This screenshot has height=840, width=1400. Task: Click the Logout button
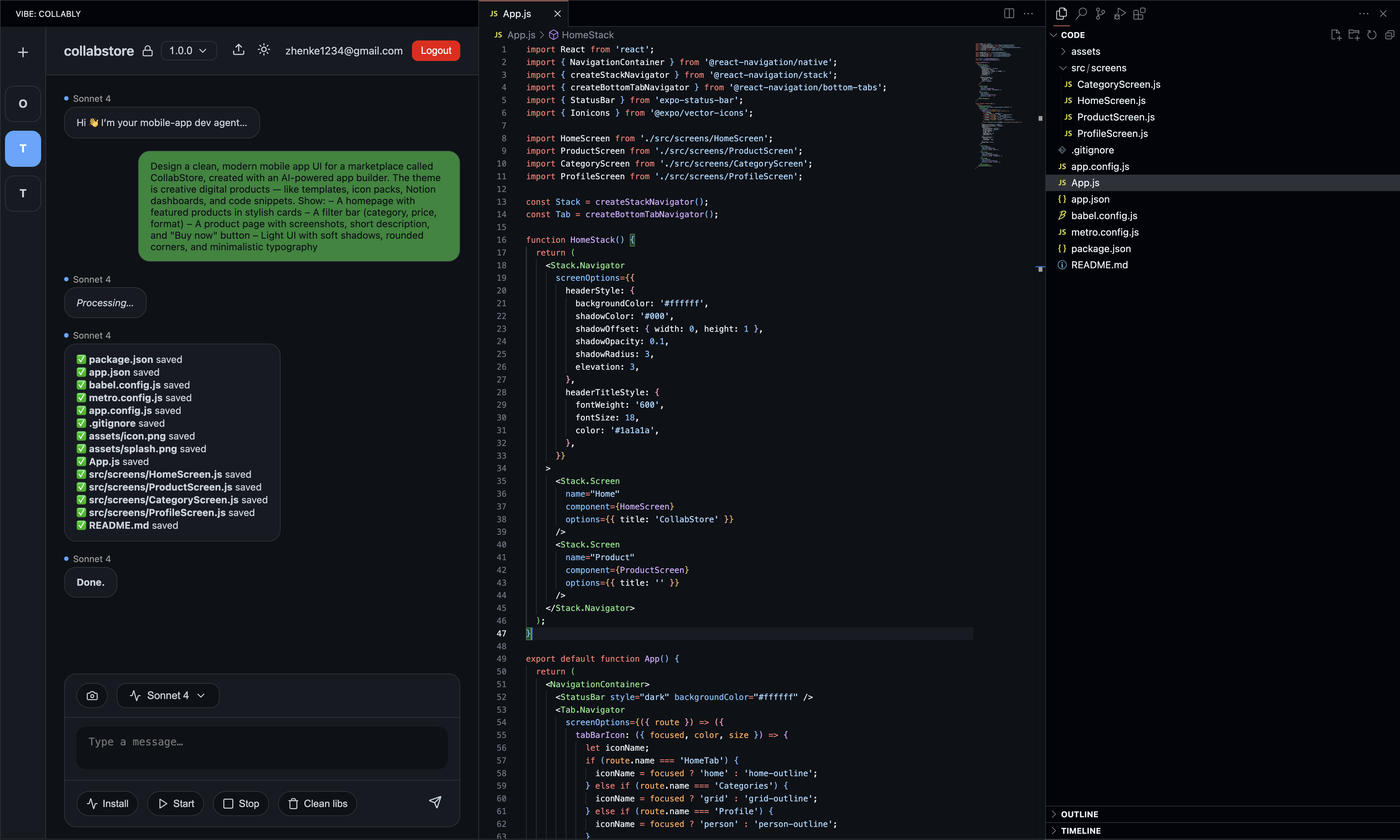[x=436, y=50]
